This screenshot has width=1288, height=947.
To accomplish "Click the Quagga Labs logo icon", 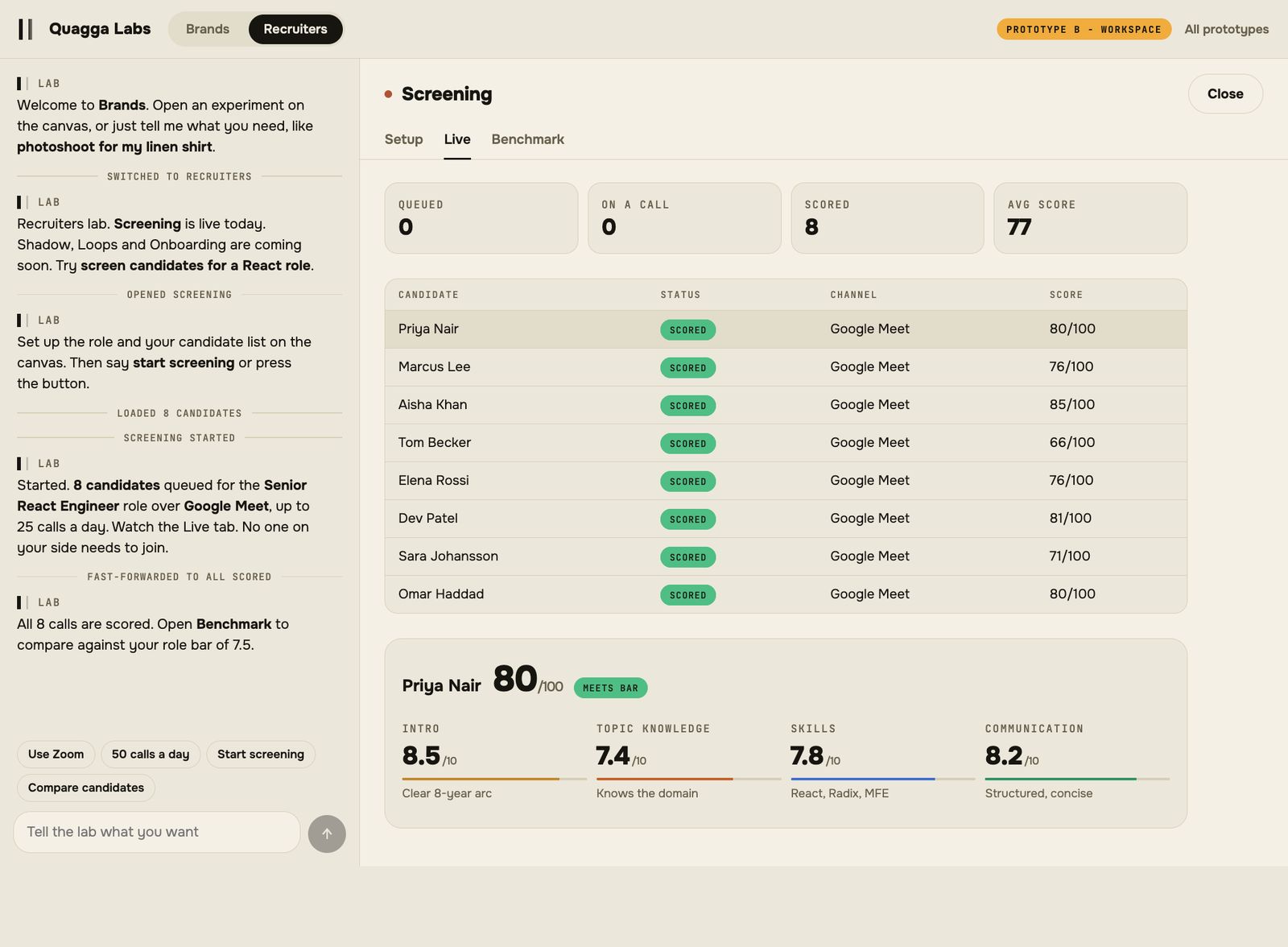I will pos(26,29).
